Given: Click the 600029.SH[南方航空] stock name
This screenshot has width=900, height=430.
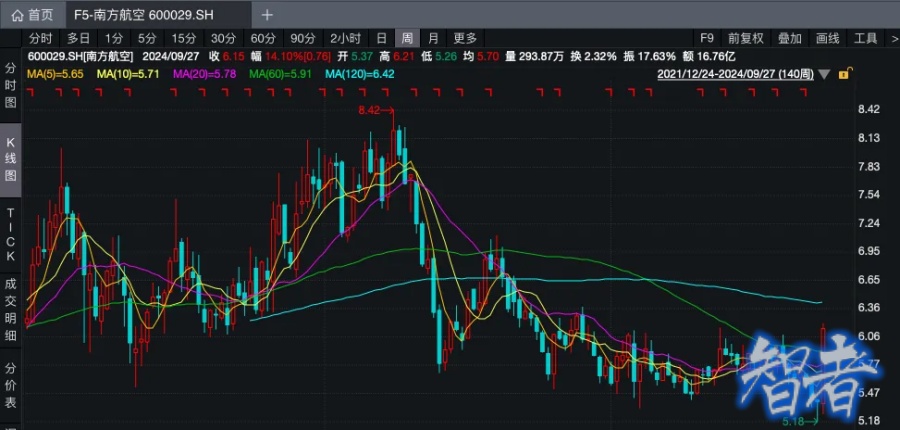Looking at the screenshot, I should click(x=80, y=56).
